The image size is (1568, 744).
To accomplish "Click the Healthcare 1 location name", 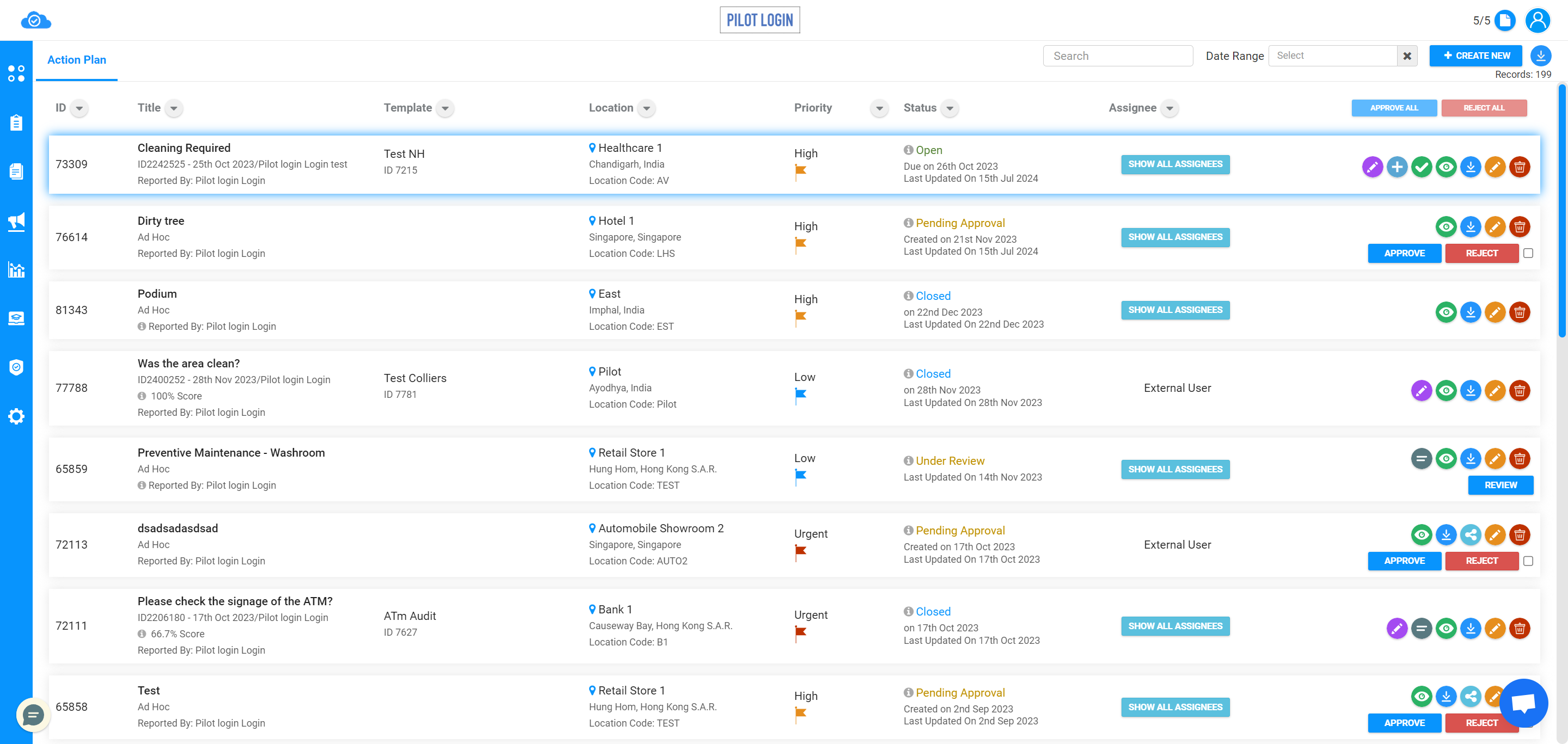I will 629,148.
